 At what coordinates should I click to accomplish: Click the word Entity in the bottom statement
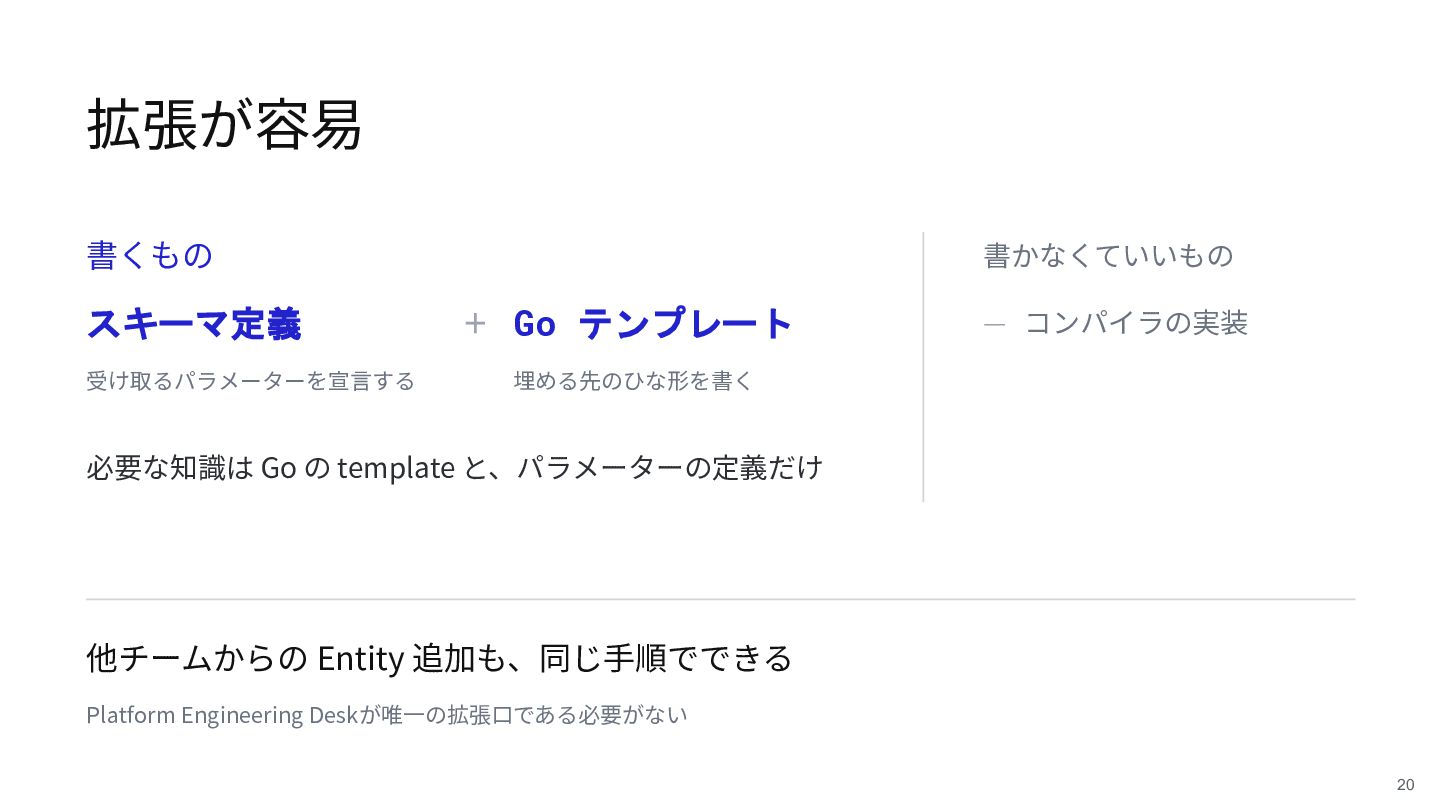(x=361, y=660)
